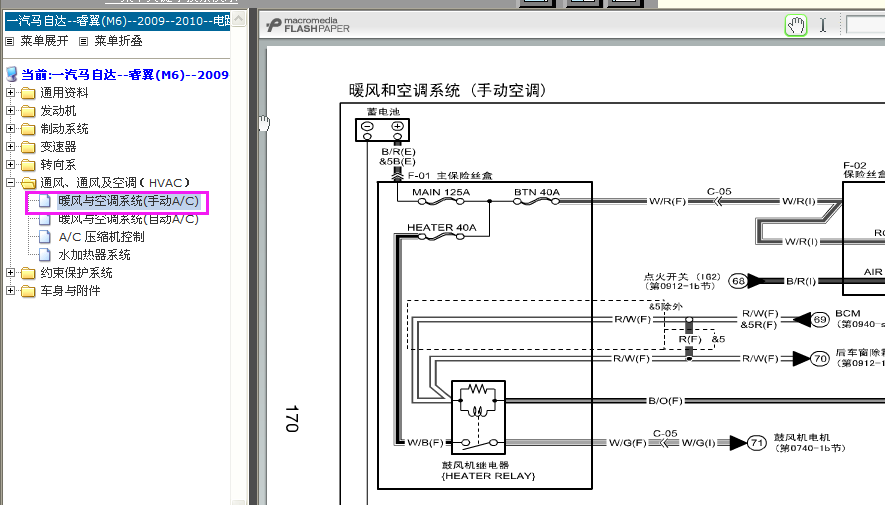885x505 pixels.
Task: Click the 菜单折叠 collapse-all icon
Action: tap(84, 41)
